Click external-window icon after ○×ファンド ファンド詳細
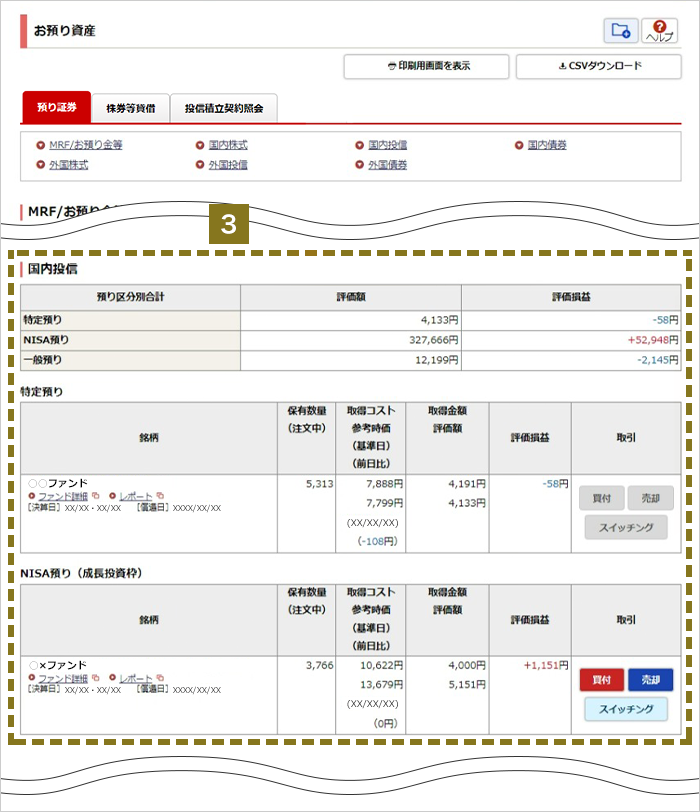This screenshot has width=700, height=812. pos(95,677)
